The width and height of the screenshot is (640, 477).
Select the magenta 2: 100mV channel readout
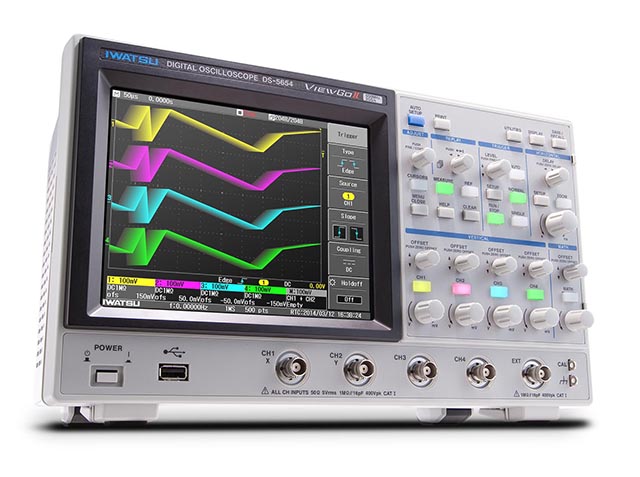click(178, 284)
